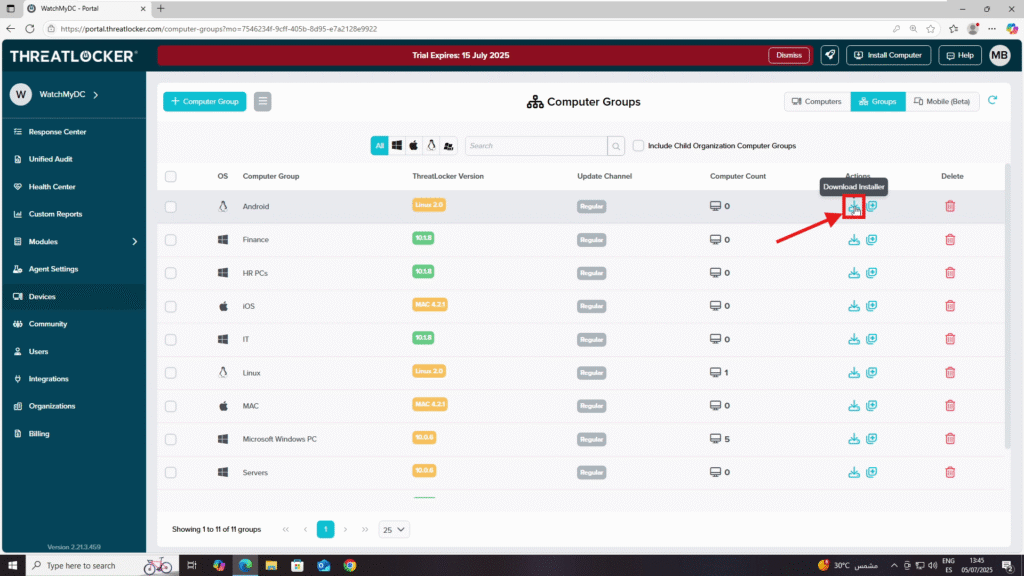Download installer for Linux group
Viewport: 1024px width, 576px height.
click(854, 372)
